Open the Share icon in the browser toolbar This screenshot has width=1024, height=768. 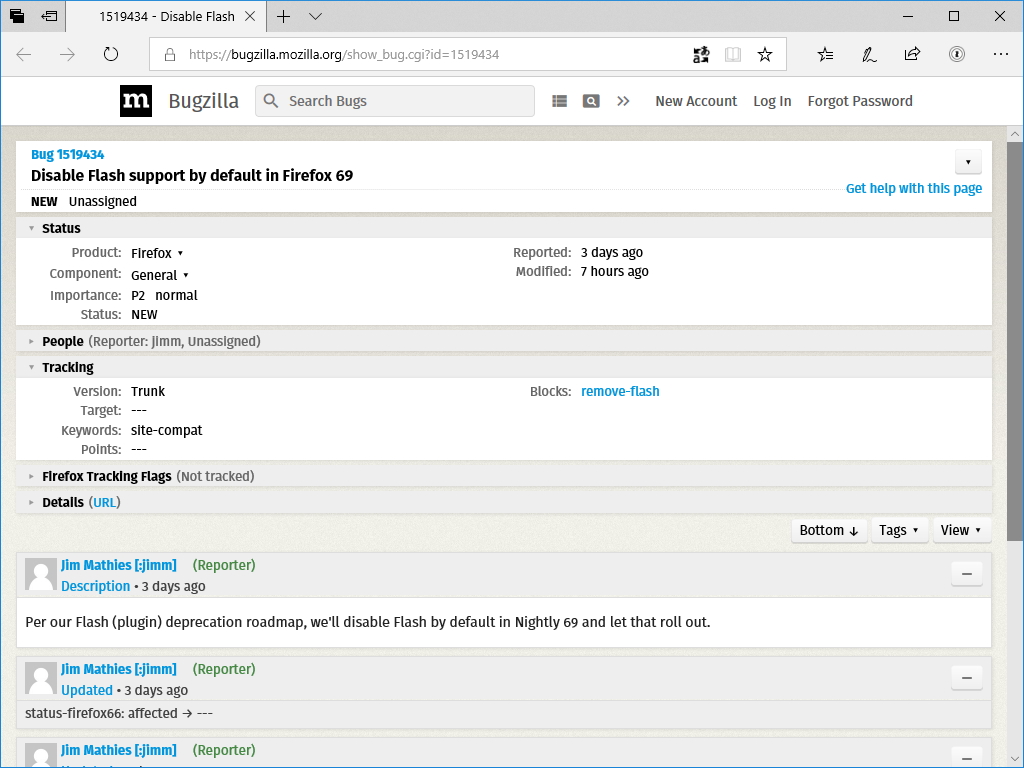[x=912, y=54]
